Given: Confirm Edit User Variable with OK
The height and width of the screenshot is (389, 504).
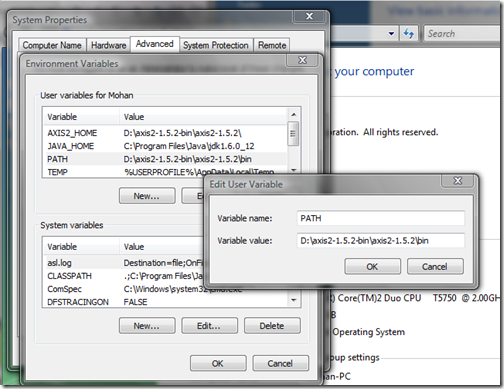Looking at the screenshot, I should (372, 267).
